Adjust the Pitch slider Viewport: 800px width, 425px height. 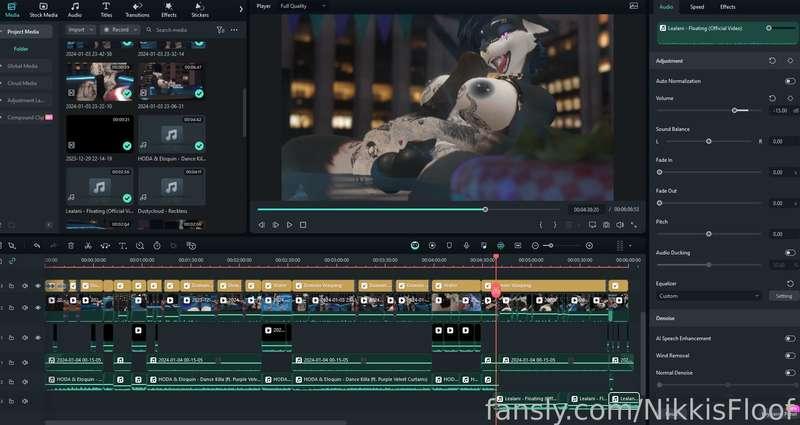[709, 234]
